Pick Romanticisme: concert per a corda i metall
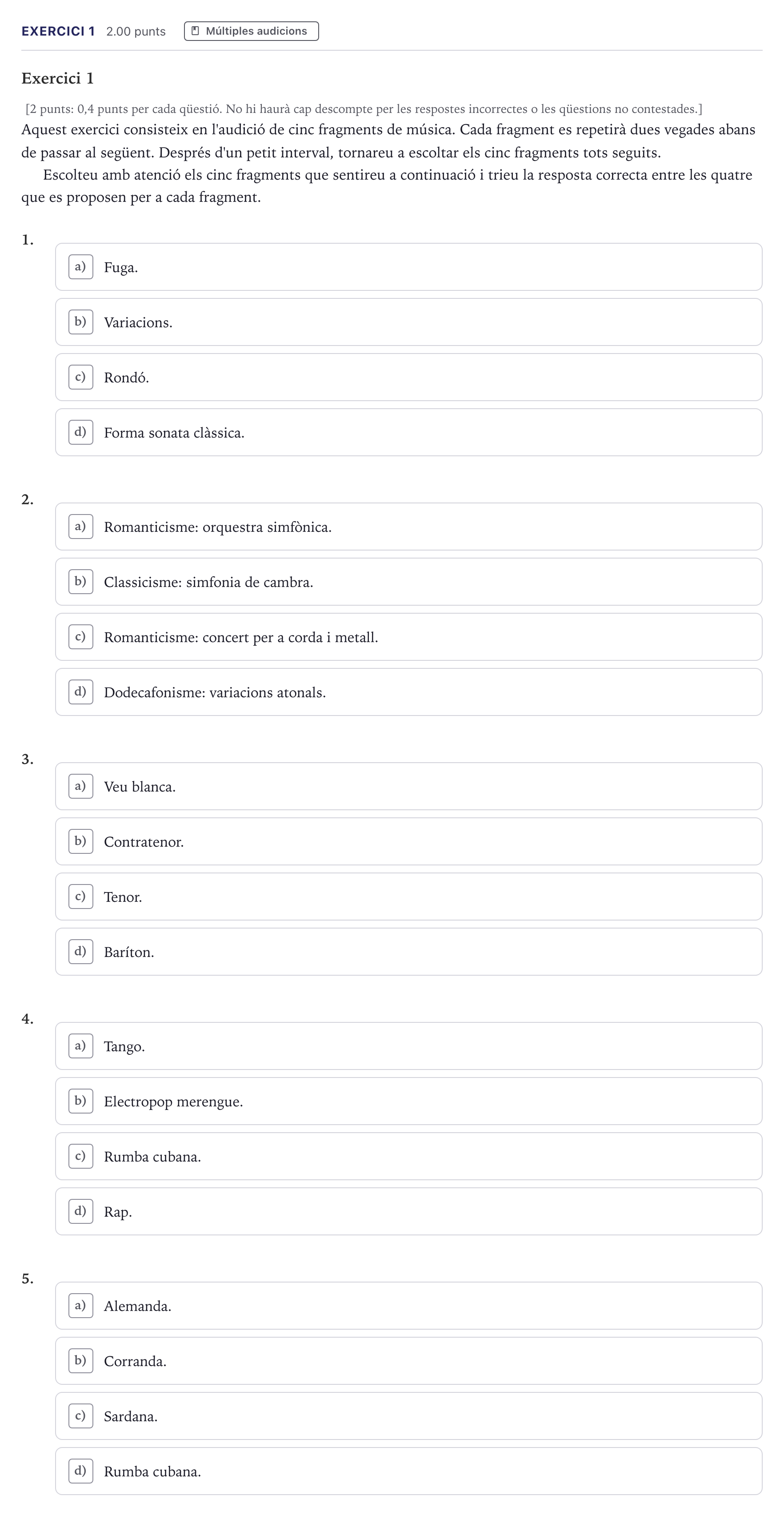 (x=409, y=637)
